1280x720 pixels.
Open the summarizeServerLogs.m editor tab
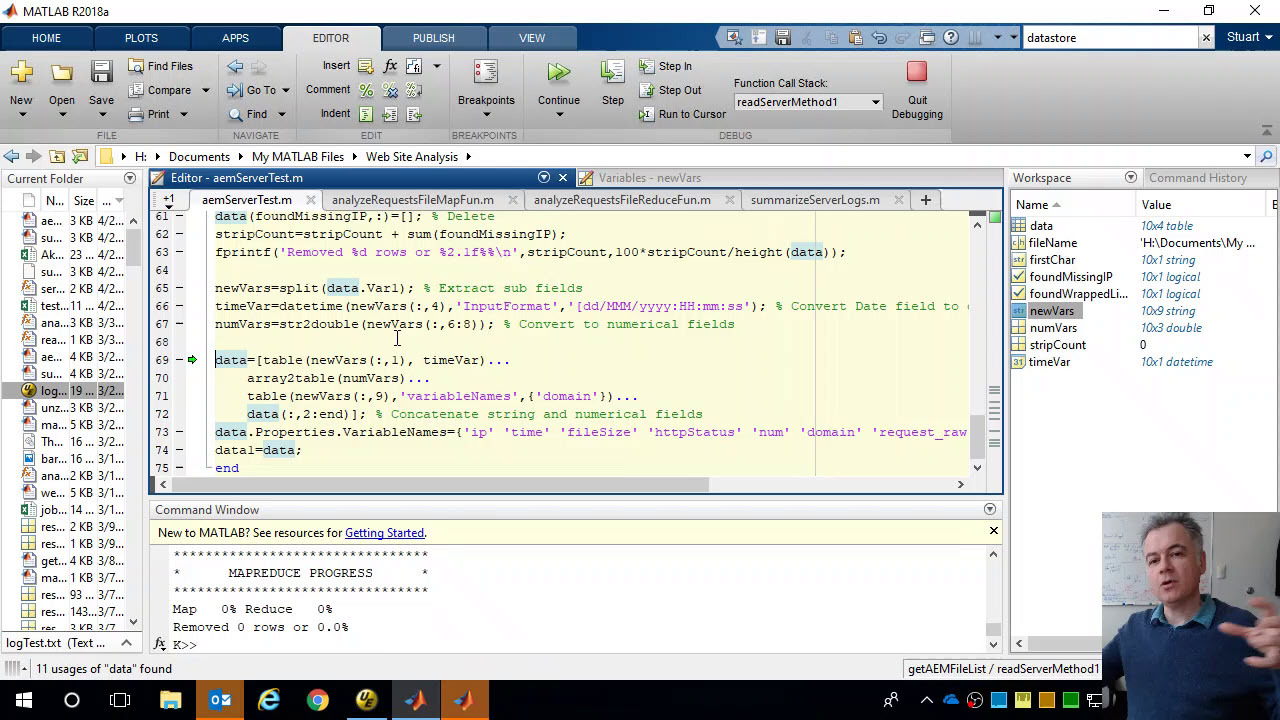click(x=814, y=200)
